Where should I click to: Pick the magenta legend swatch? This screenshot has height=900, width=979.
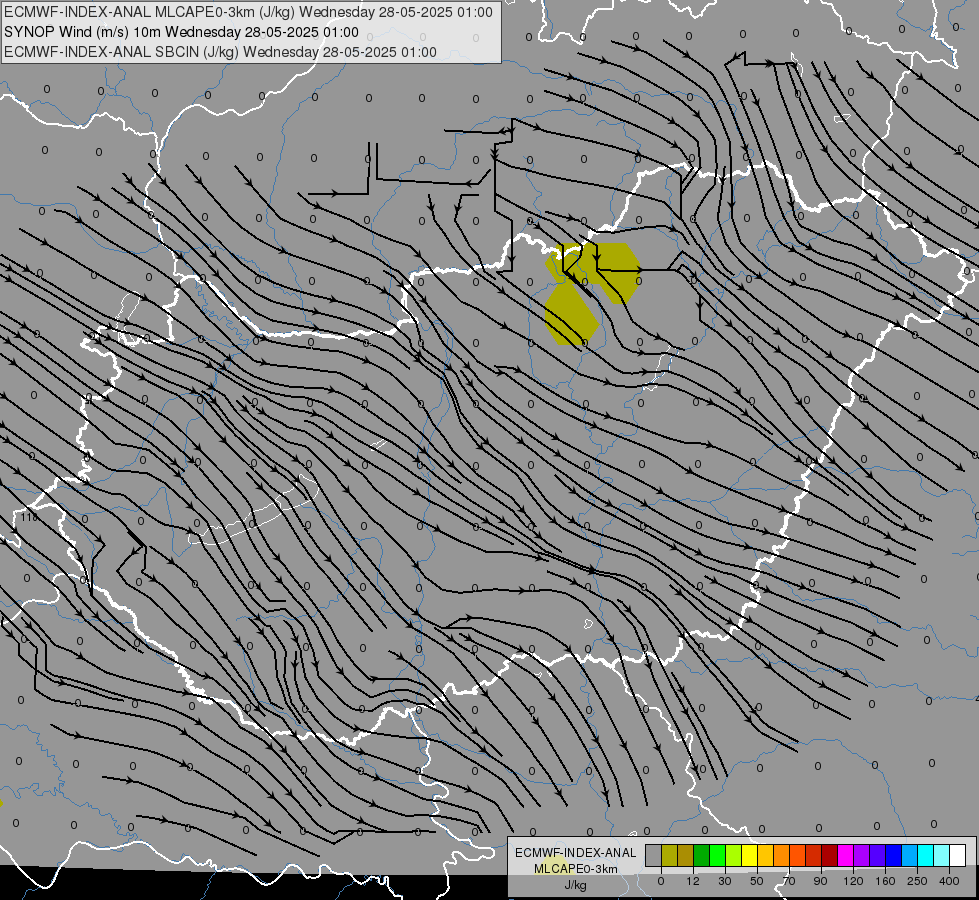[x=846, y=855]
